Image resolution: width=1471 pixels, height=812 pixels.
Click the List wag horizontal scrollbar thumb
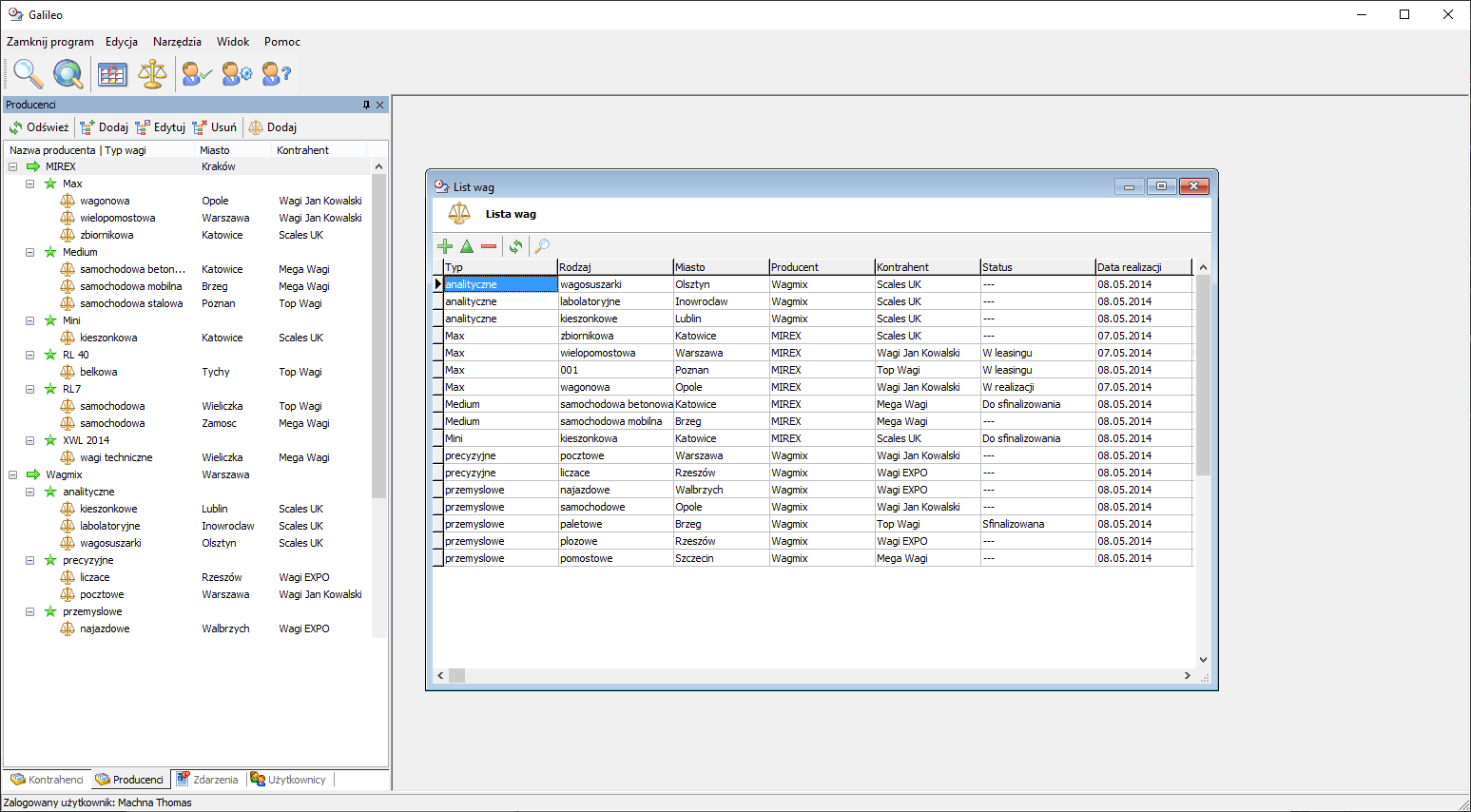point(457,675)
